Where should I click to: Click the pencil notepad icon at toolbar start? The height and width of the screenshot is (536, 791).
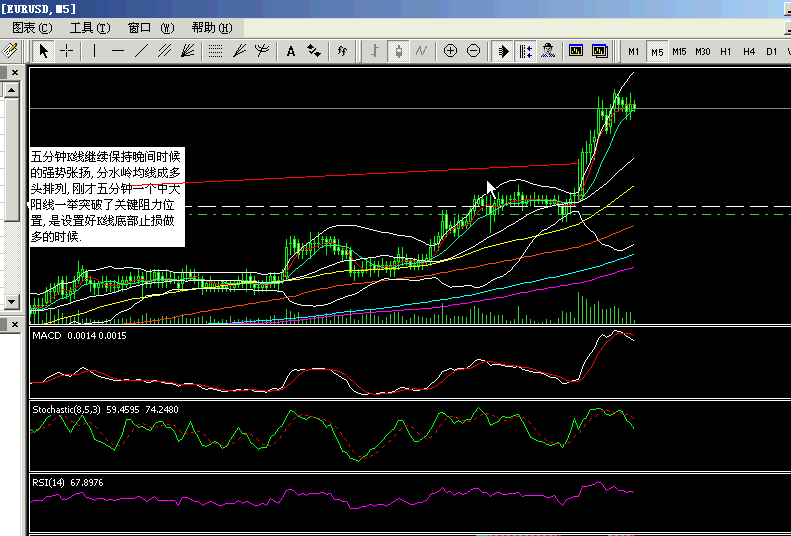(10, 51)
